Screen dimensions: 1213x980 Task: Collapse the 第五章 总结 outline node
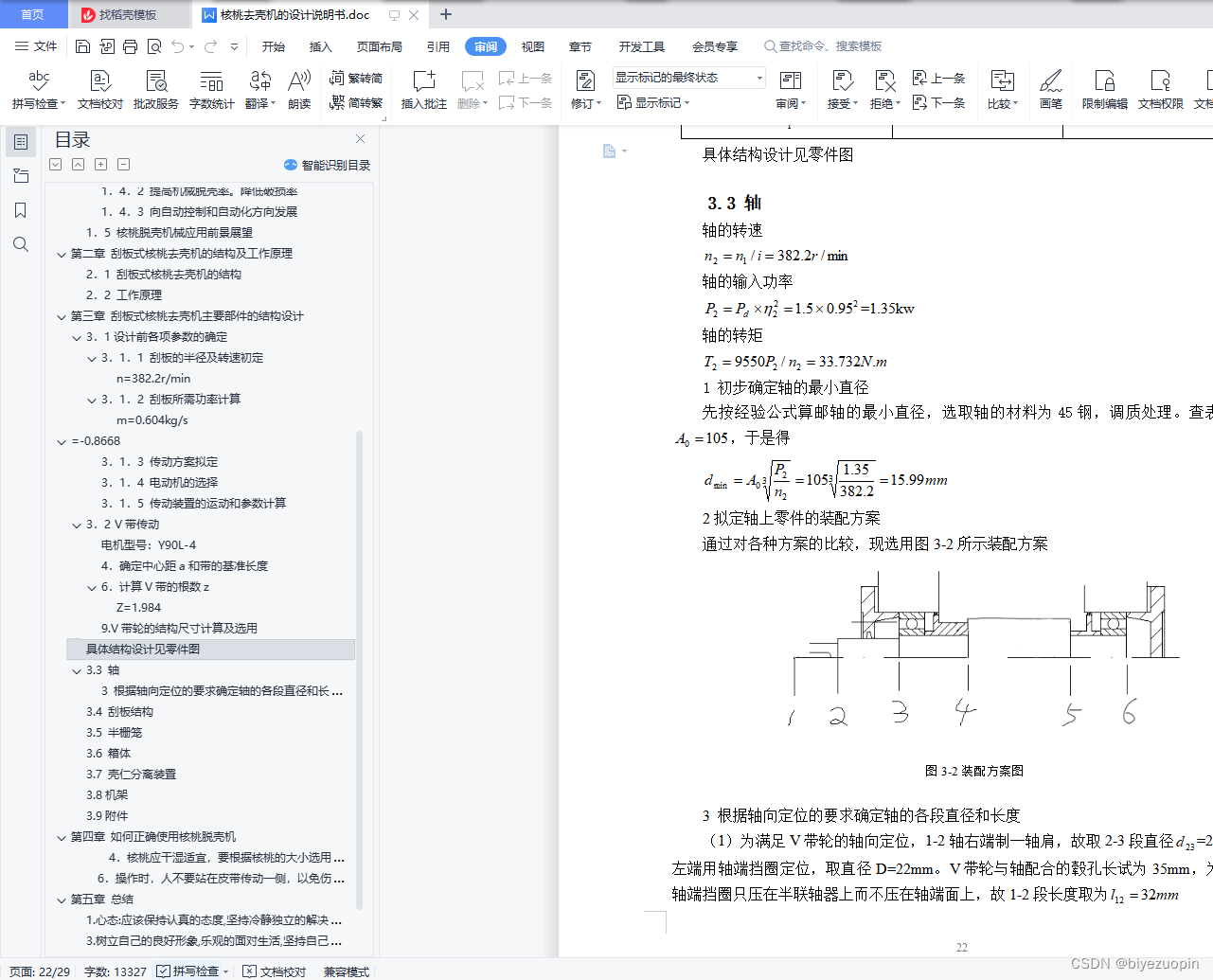pyautogui.click(x=62, y=900)
